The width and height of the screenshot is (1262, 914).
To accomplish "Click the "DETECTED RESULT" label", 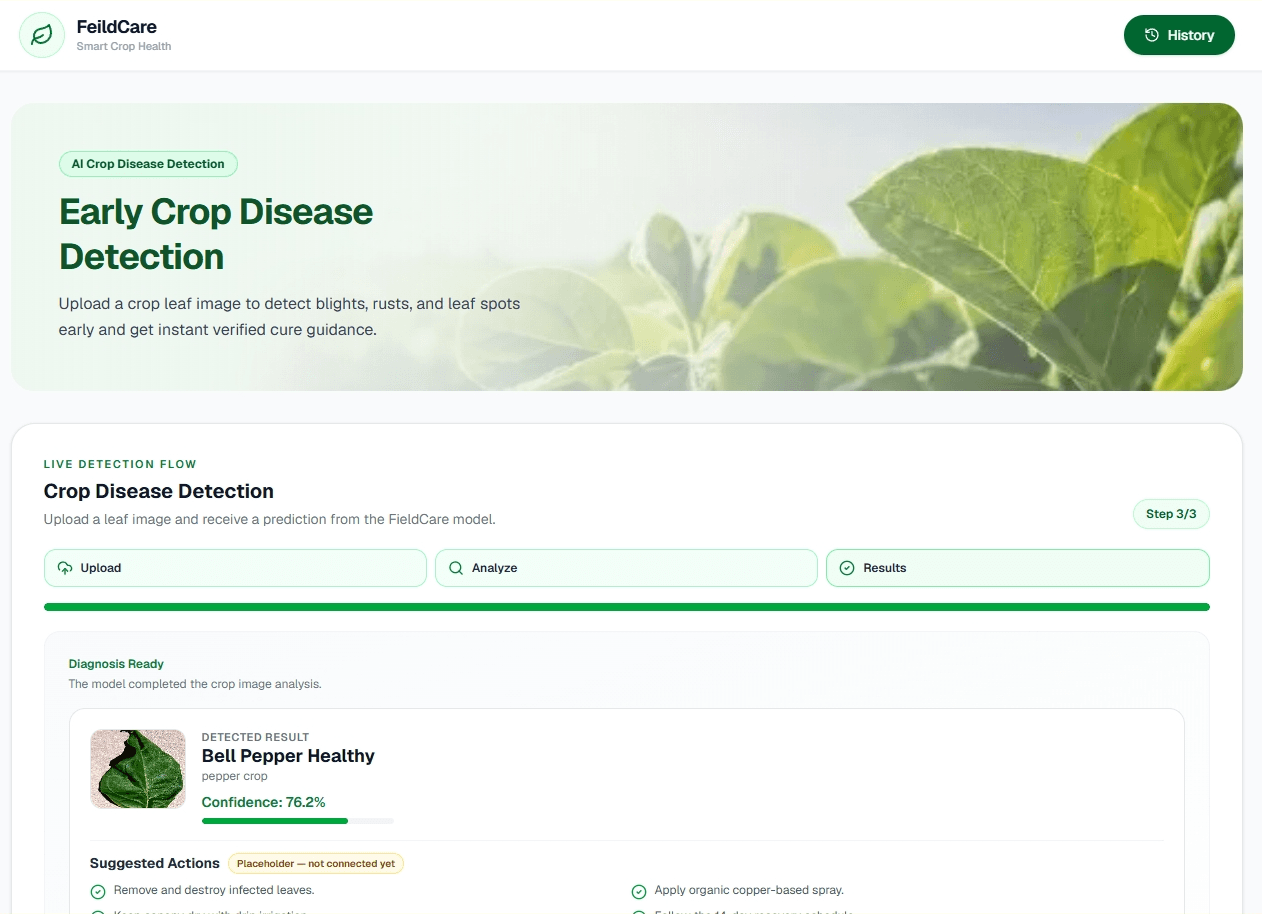I will tap(256, 737).
